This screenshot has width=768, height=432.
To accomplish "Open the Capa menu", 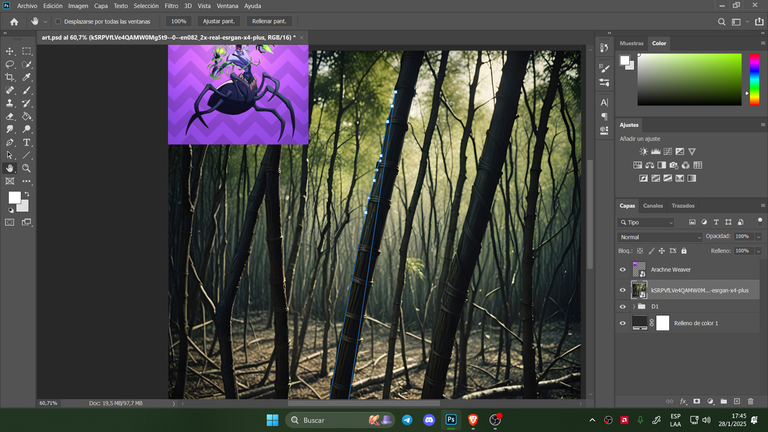I will (101, 6).
